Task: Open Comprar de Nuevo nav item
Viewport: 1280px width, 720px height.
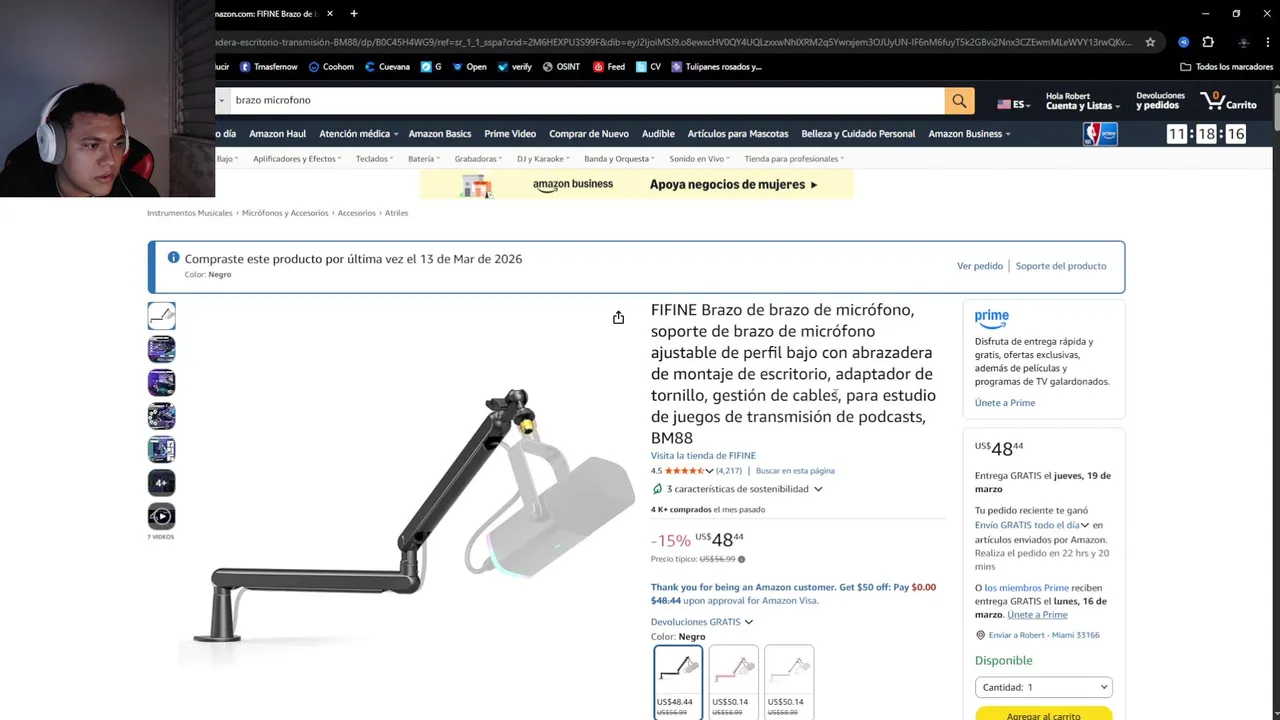Action: click(x=589, y=134)
